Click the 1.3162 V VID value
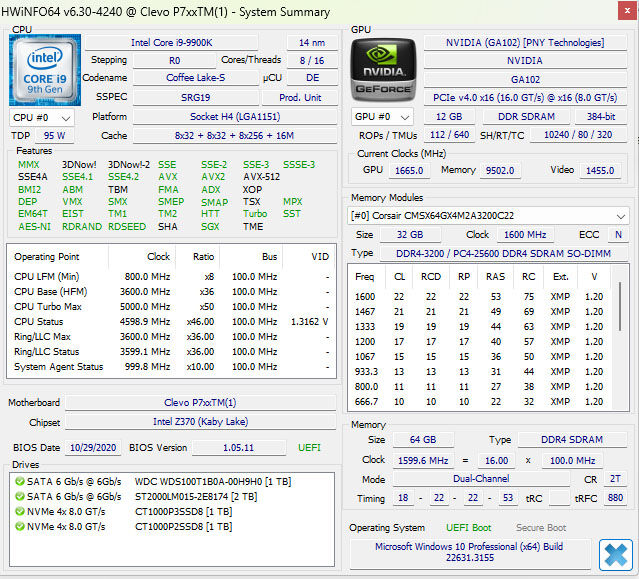Viewport: 639px width, 579px height. pyautogui.click(x=309, y=321)
